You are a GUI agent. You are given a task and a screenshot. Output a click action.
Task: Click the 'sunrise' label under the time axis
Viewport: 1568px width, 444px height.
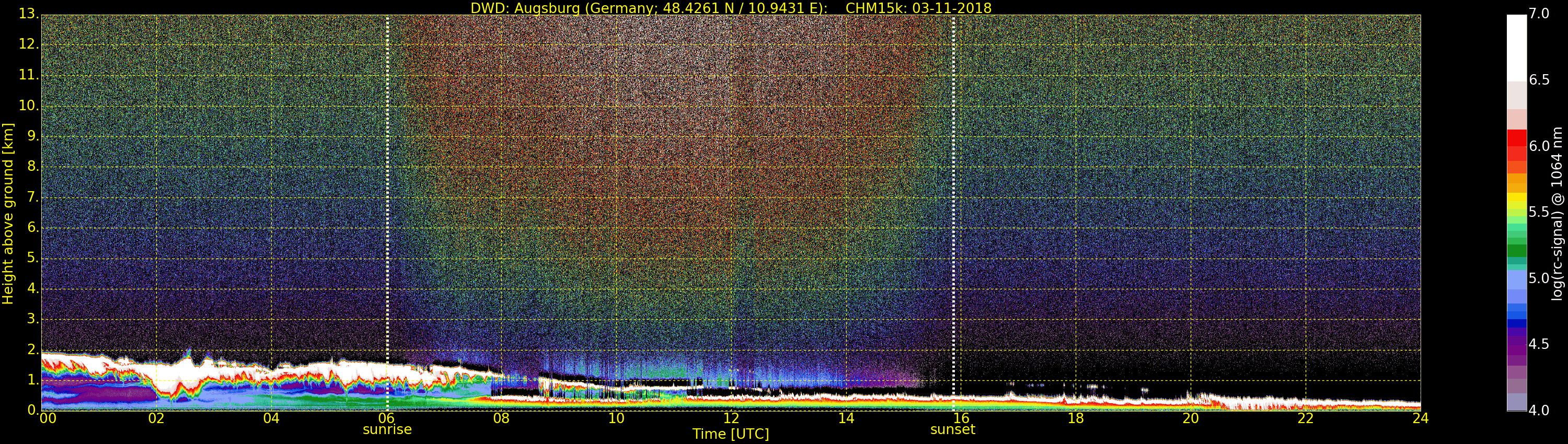tap(387, 429)
